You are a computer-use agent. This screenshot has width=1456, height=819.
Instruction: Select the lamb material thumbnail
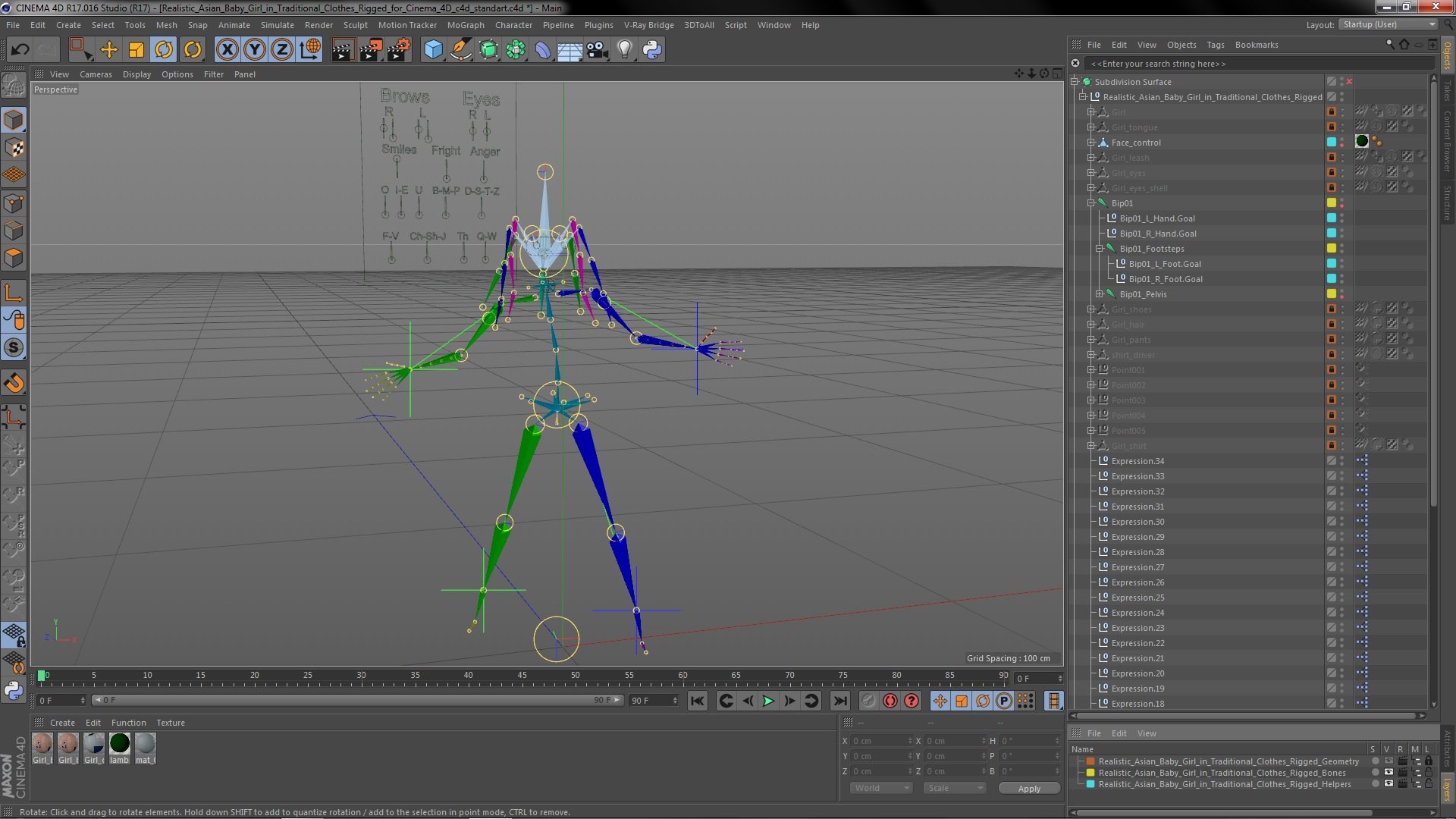pyautogui.click(x=119, y=748)
